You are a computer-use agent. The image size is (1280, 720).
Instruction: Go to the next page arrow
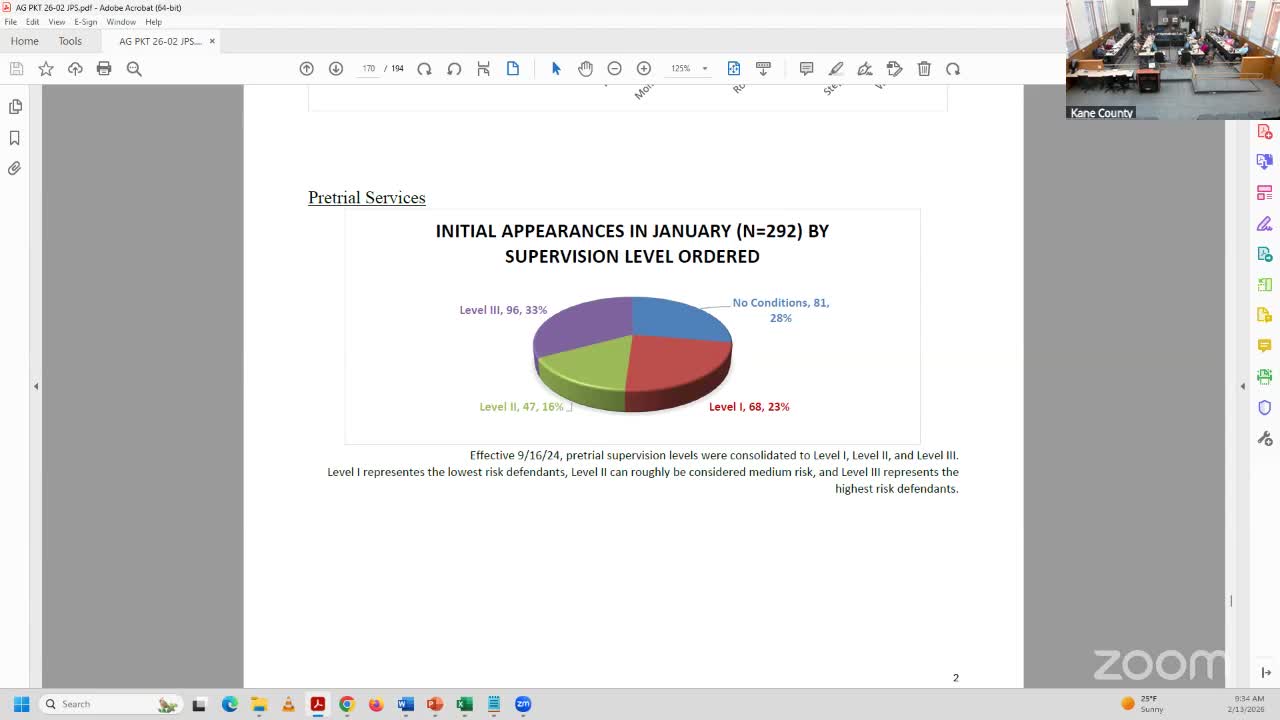click(336, 69)
